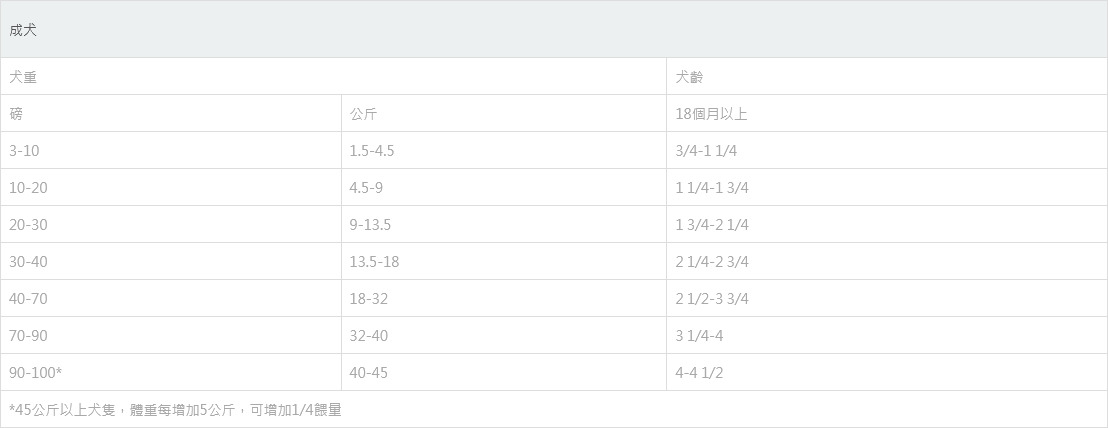The width and height of the screenshot is (1108, 428).
Task: Click the 磅 sub-header cell
Action: point(16,114)
